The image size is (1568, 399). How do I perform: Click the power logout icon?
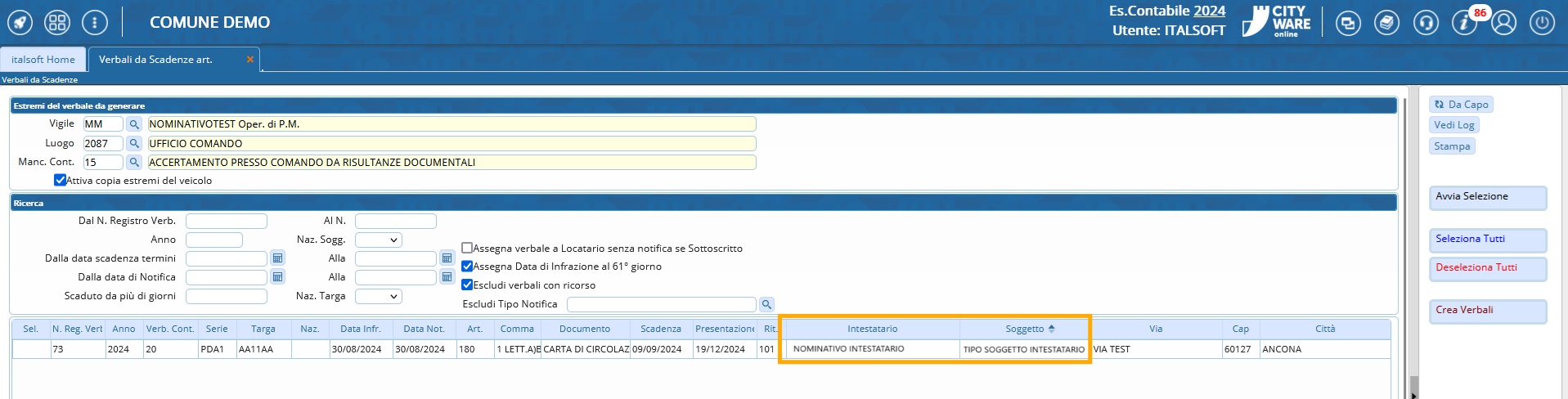tap(1542, 23)
